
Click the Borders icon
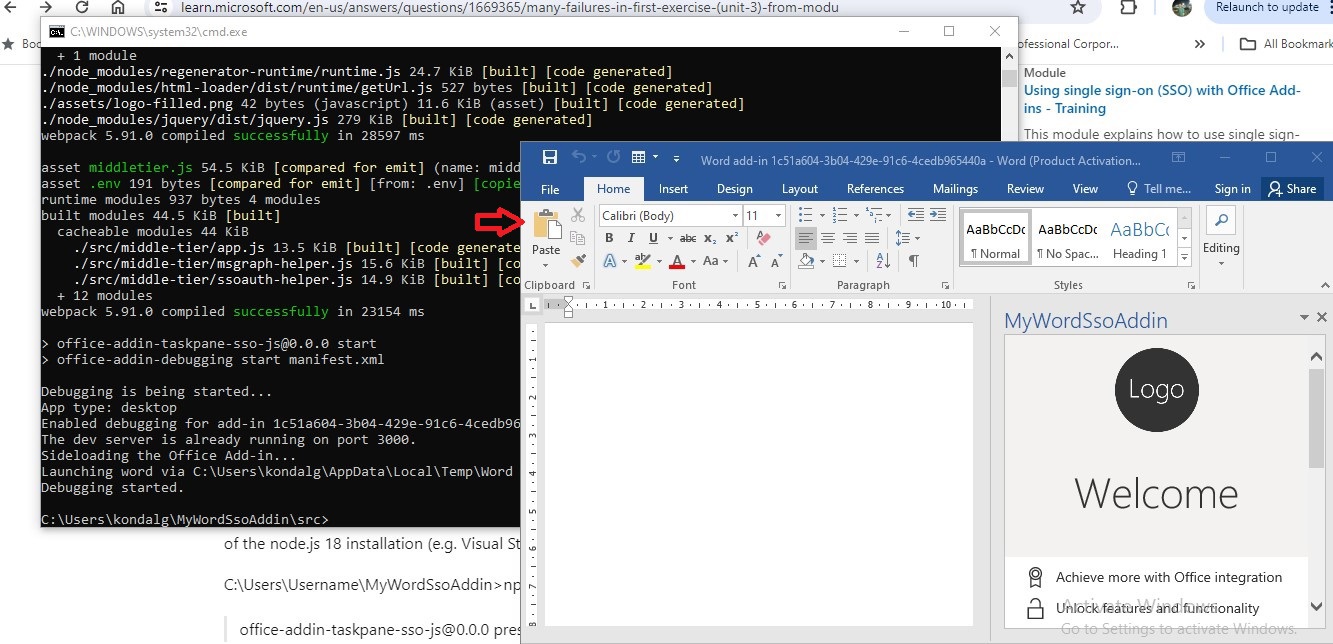(x=840, y=261)
